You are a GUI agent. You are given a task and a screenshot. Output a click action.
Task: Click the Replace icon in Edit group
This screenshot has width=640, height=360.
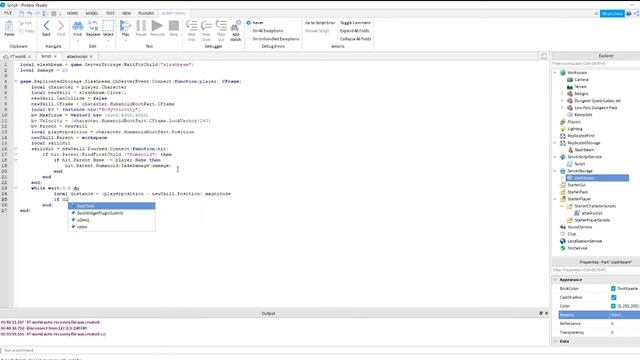tap(93, 26)
